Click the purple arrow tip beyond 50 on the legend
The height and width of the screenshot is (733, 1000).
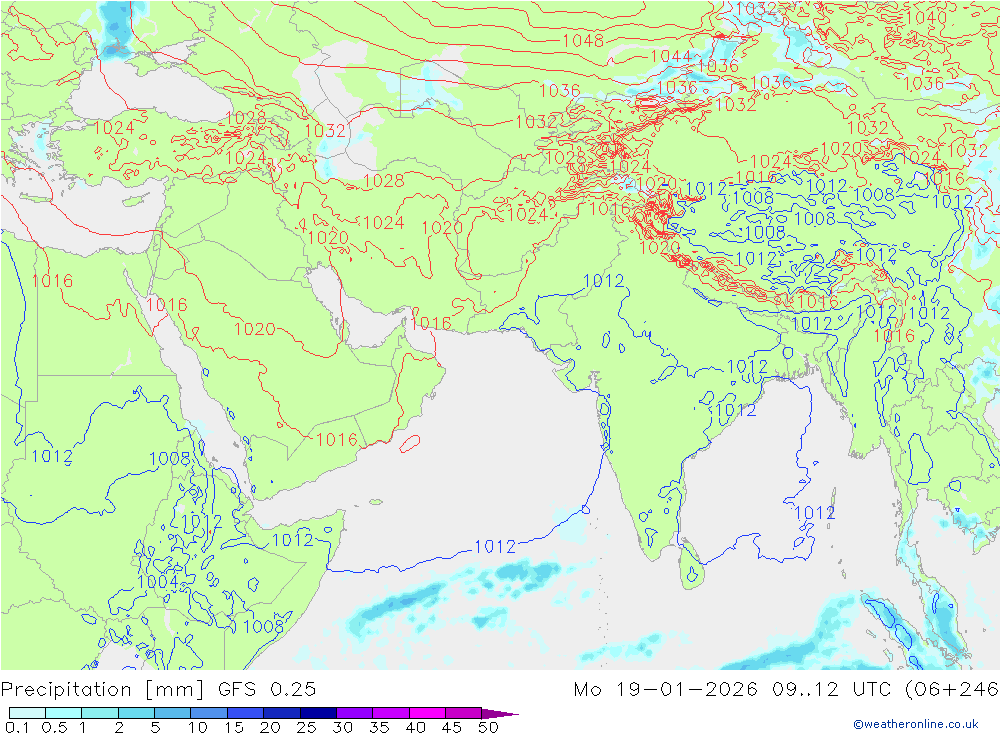[501, 713]
